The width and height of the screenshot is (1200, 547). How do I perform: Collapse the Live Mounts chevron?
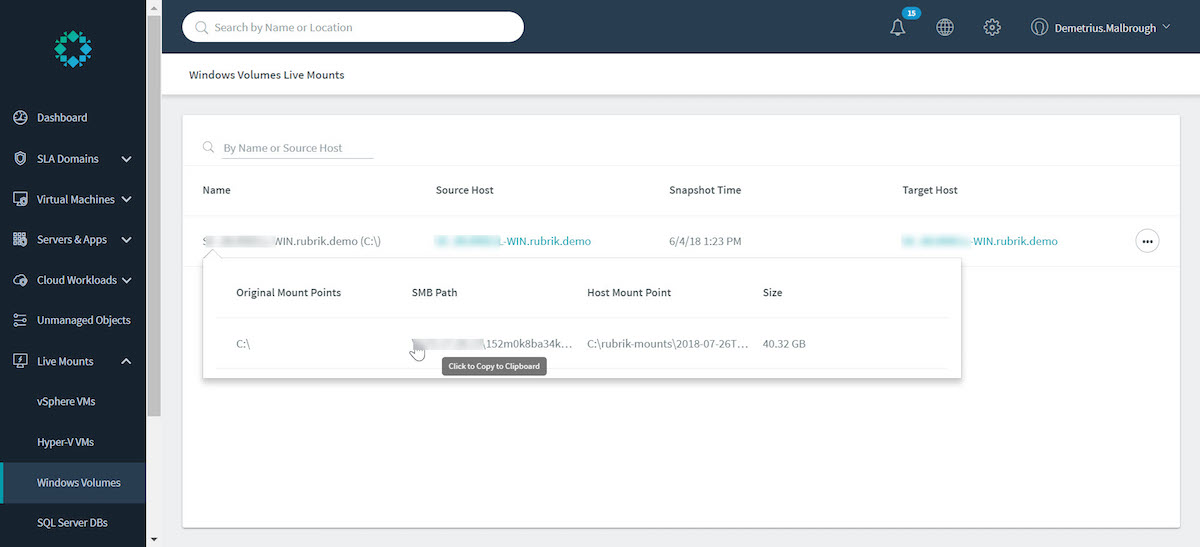(x=127, y=361)
